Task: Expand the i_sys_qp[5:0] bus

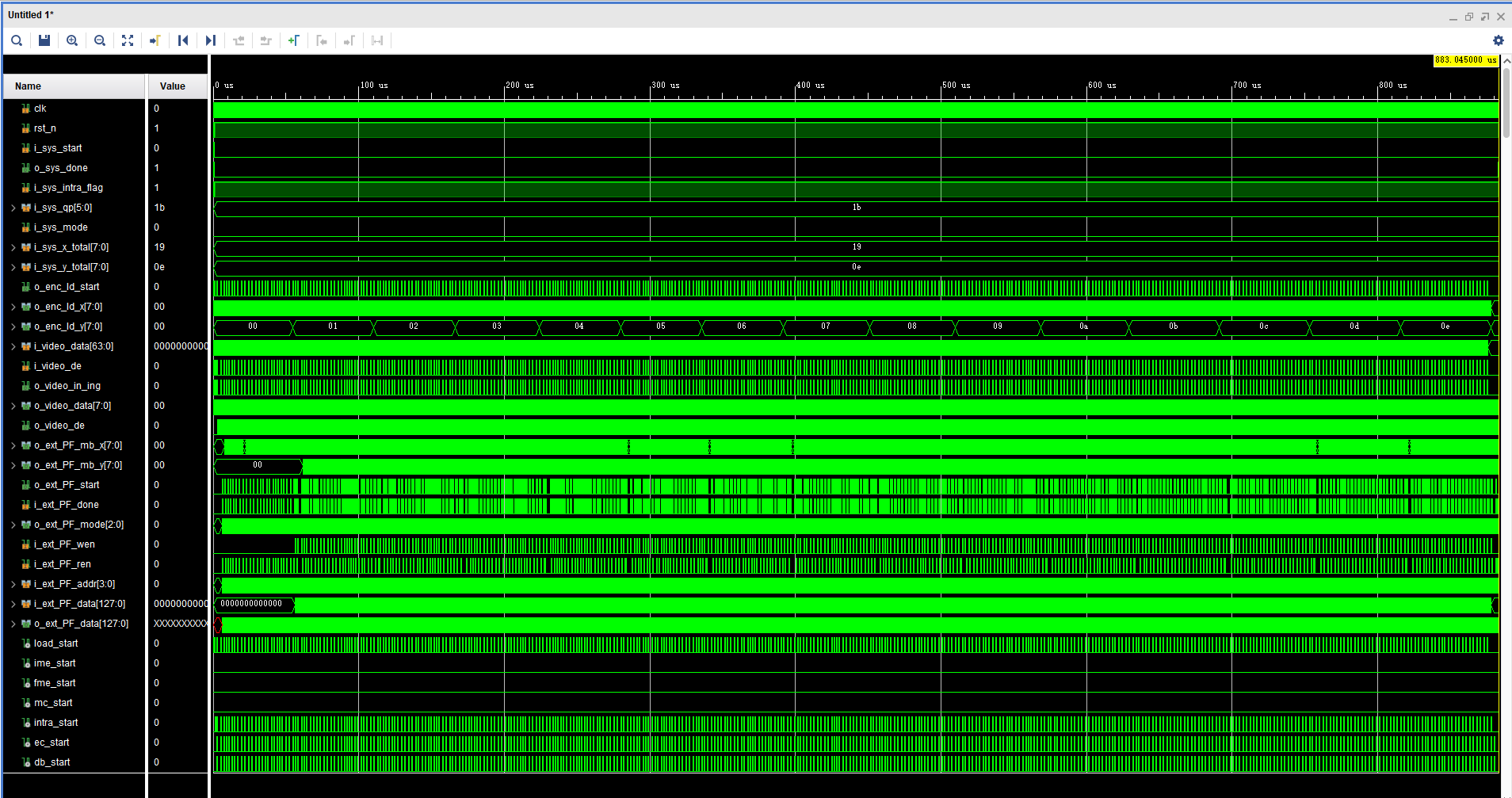Action: tap(13, 207)
